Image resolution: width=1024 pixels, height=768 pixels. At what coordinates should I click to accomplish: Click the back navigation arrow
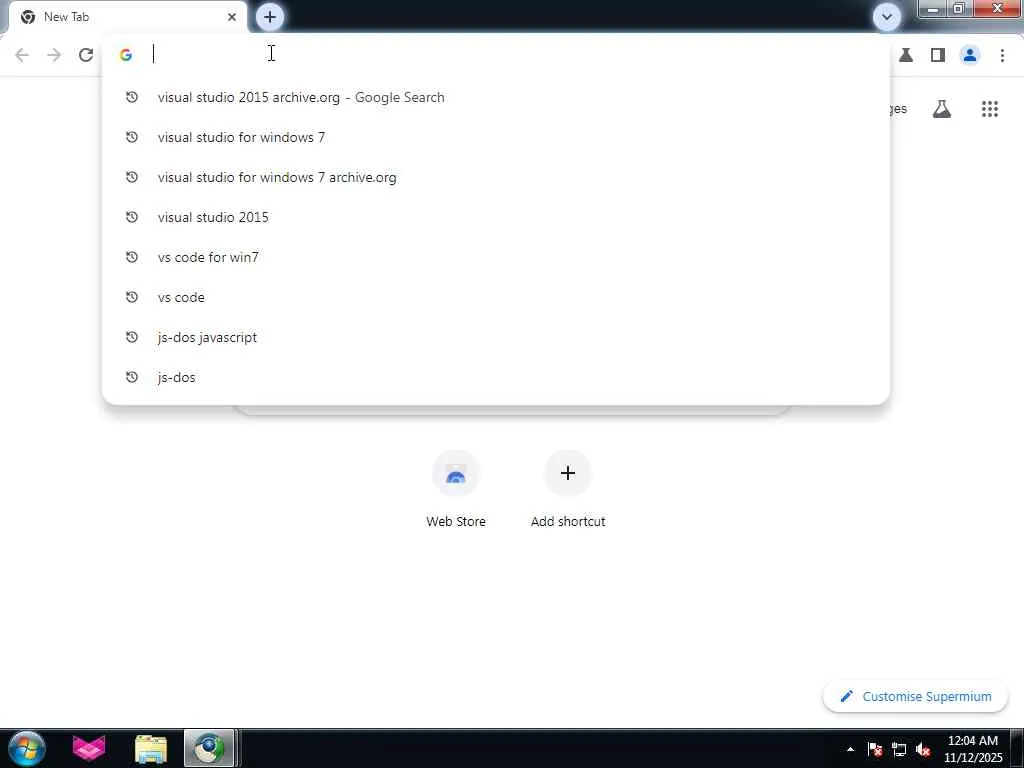(x=22, y=55)
